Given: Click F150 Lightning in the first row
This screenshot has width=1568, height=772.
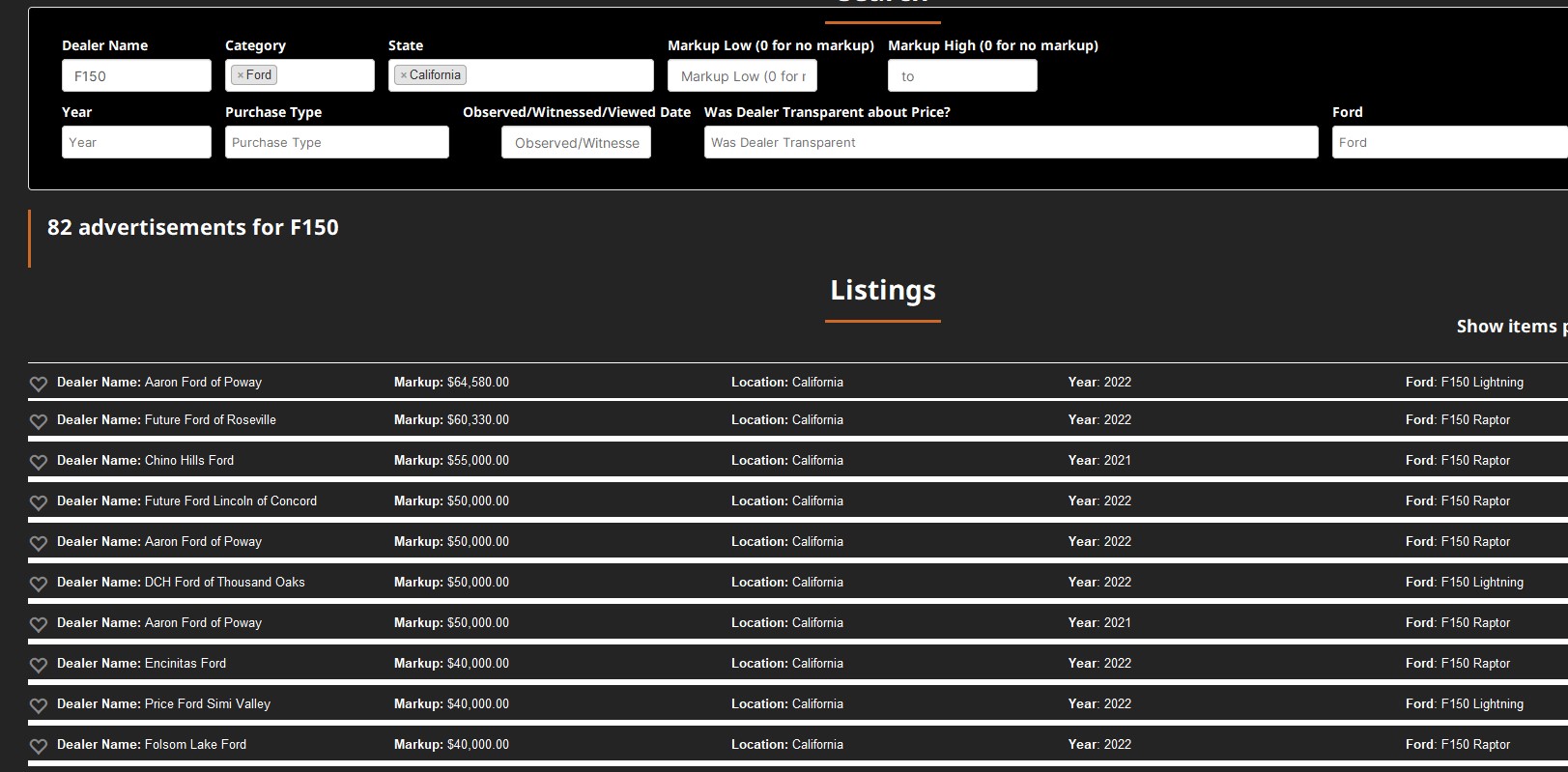Looking at the screenshot, I should click(1482, 383).
